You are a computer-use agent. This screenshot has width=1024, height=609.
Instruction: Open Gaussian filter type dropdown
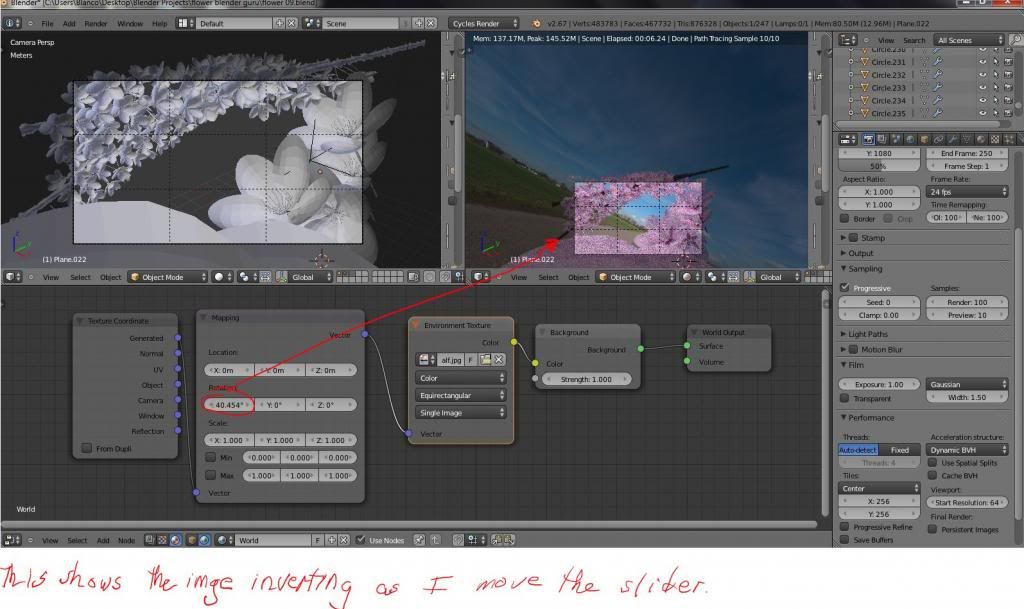[x=967, y=384]
